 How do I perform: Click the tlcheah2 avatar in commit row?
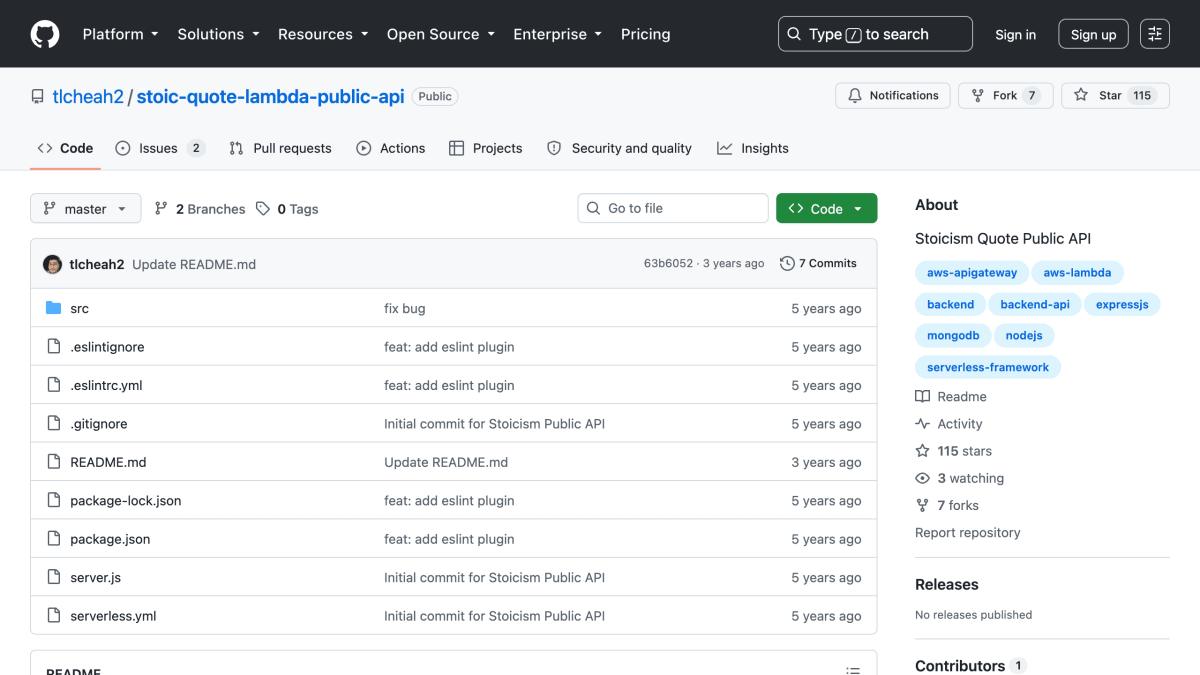pos(53,264)
